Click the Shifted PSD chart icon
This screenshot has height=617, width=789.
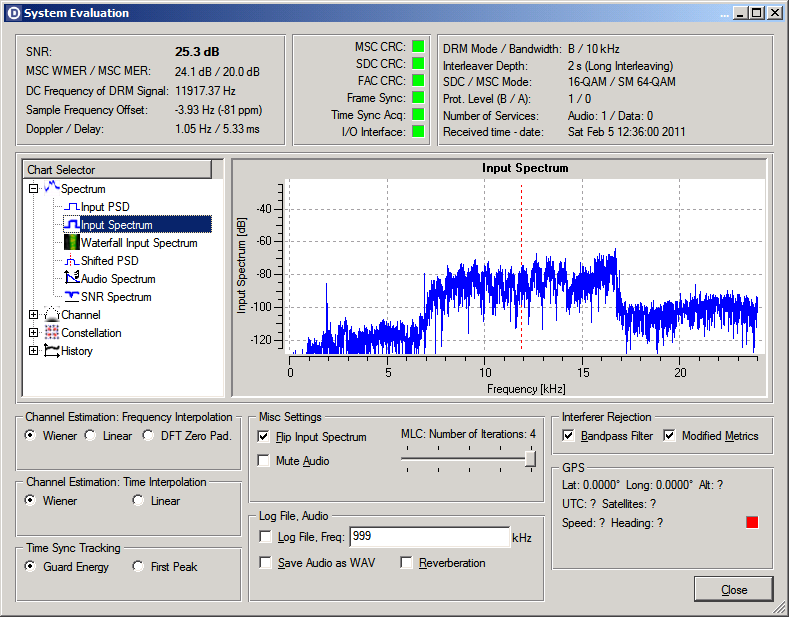pos(71,261)
